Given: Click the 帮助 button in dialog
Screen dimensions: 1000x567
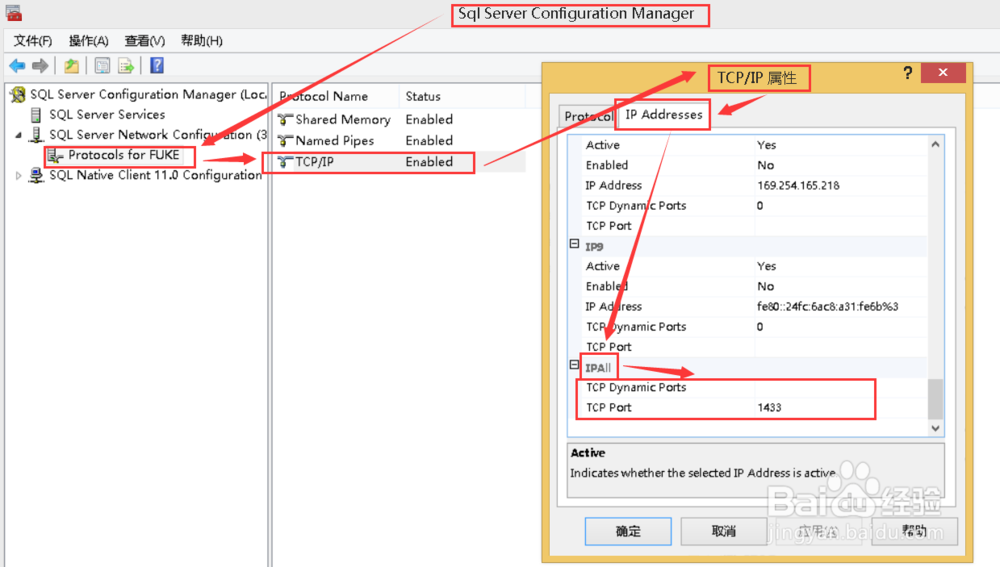Looking at the screenshot, I should point(915,531).
